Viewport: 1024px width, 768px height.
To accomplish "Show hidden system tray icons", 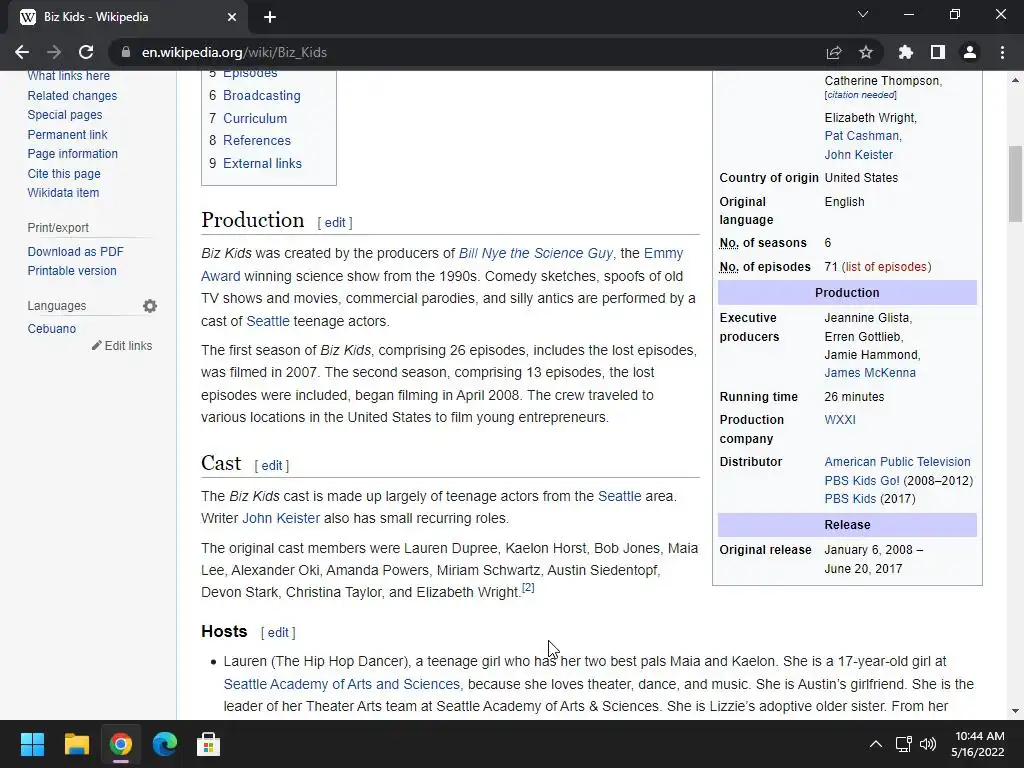I will pyautogui.click(x=876, y=744).
